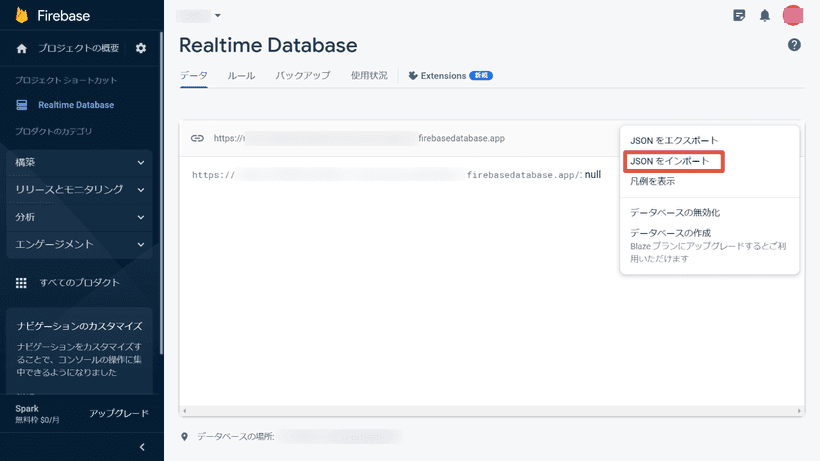Expand リリースとモニタリング category
820x461 pixels.
pos(79,190)
